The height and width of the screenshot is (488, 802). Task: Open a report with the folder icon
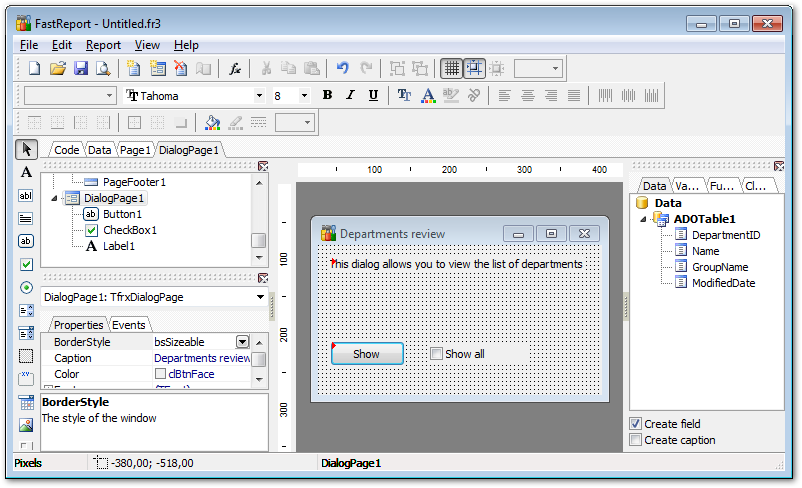(58, 68)
